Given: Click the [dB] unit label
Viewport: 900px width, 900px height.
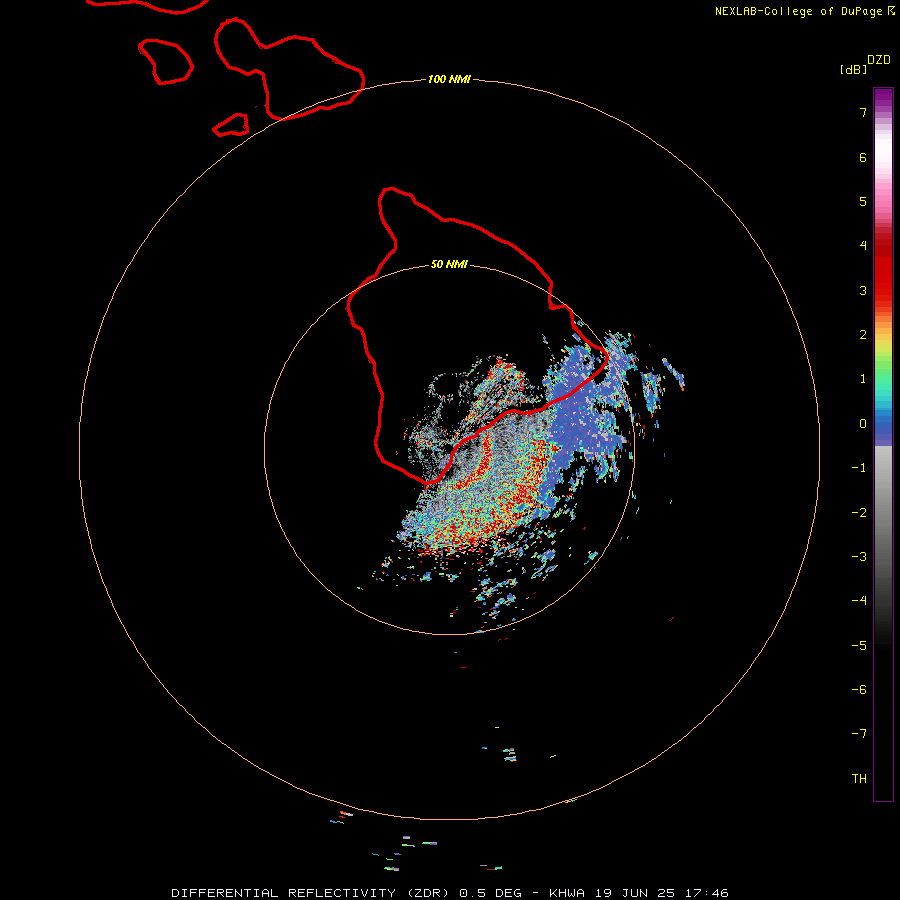Looking at the screenshot, I should pos(853,69).
